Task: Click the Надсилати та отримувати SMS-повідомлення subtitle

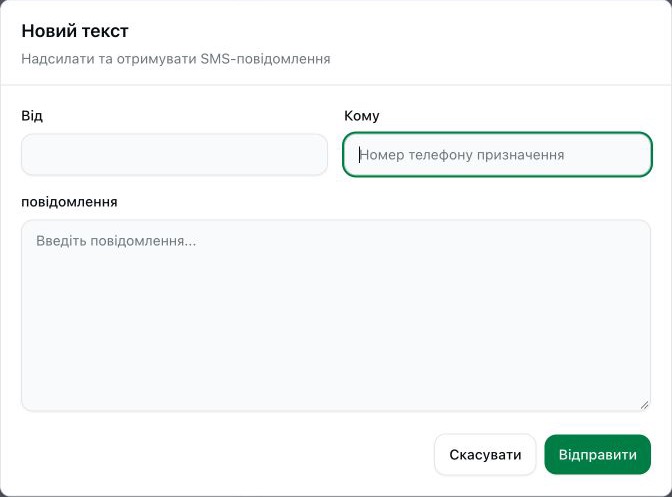Action: pyautogui.click(x=176, y=59)
